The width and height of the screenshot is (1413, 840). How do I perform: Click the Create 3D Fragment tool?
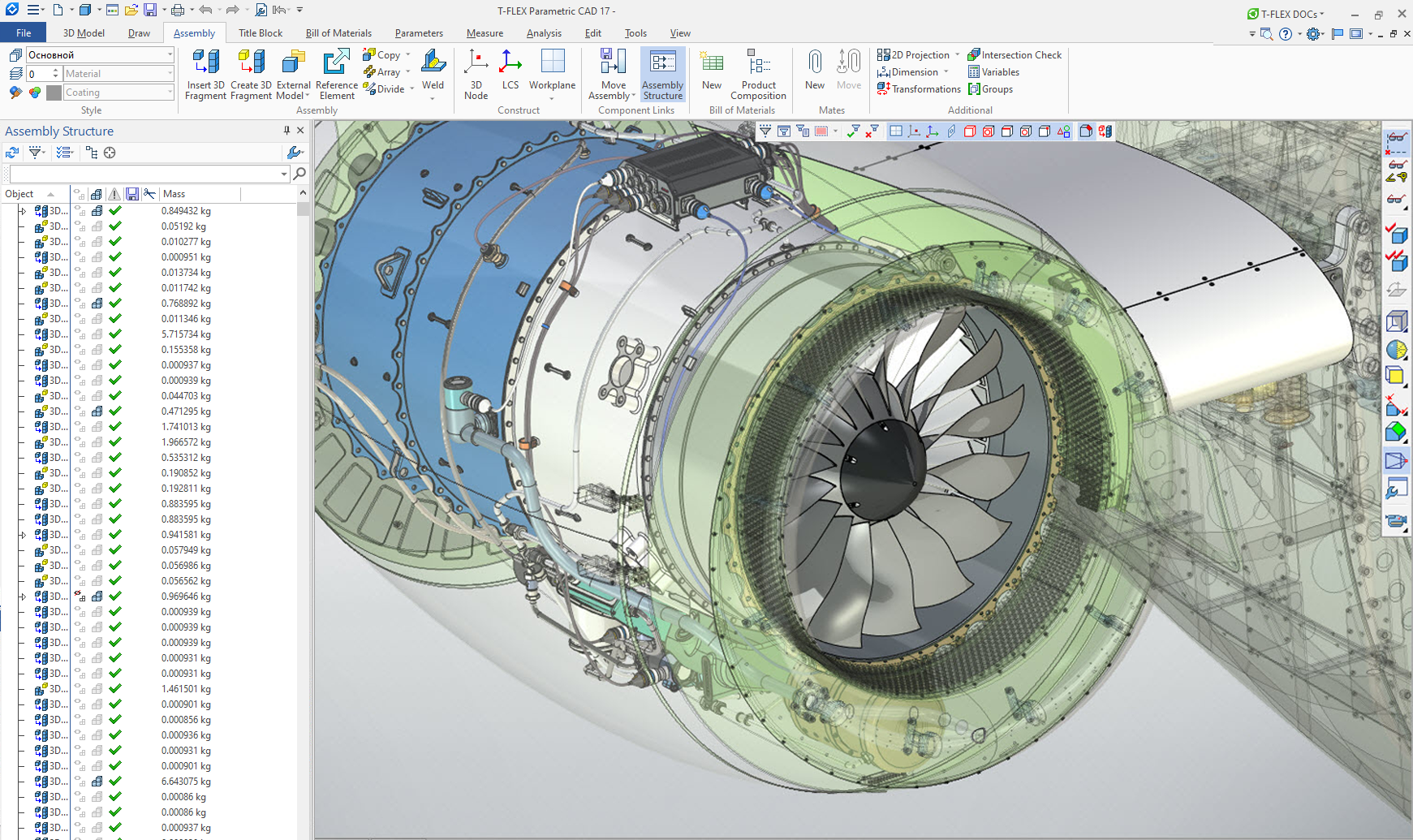(251, 74)
